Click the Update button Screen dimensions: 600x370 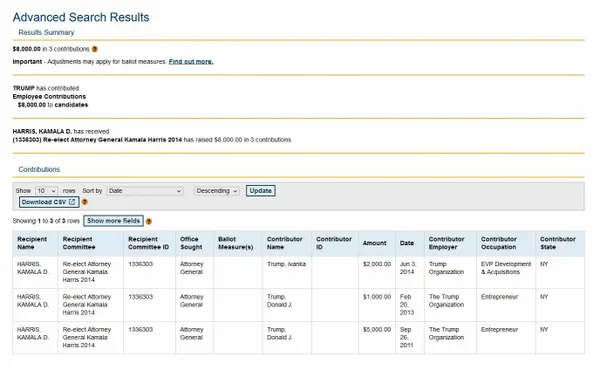pos(261,191)
